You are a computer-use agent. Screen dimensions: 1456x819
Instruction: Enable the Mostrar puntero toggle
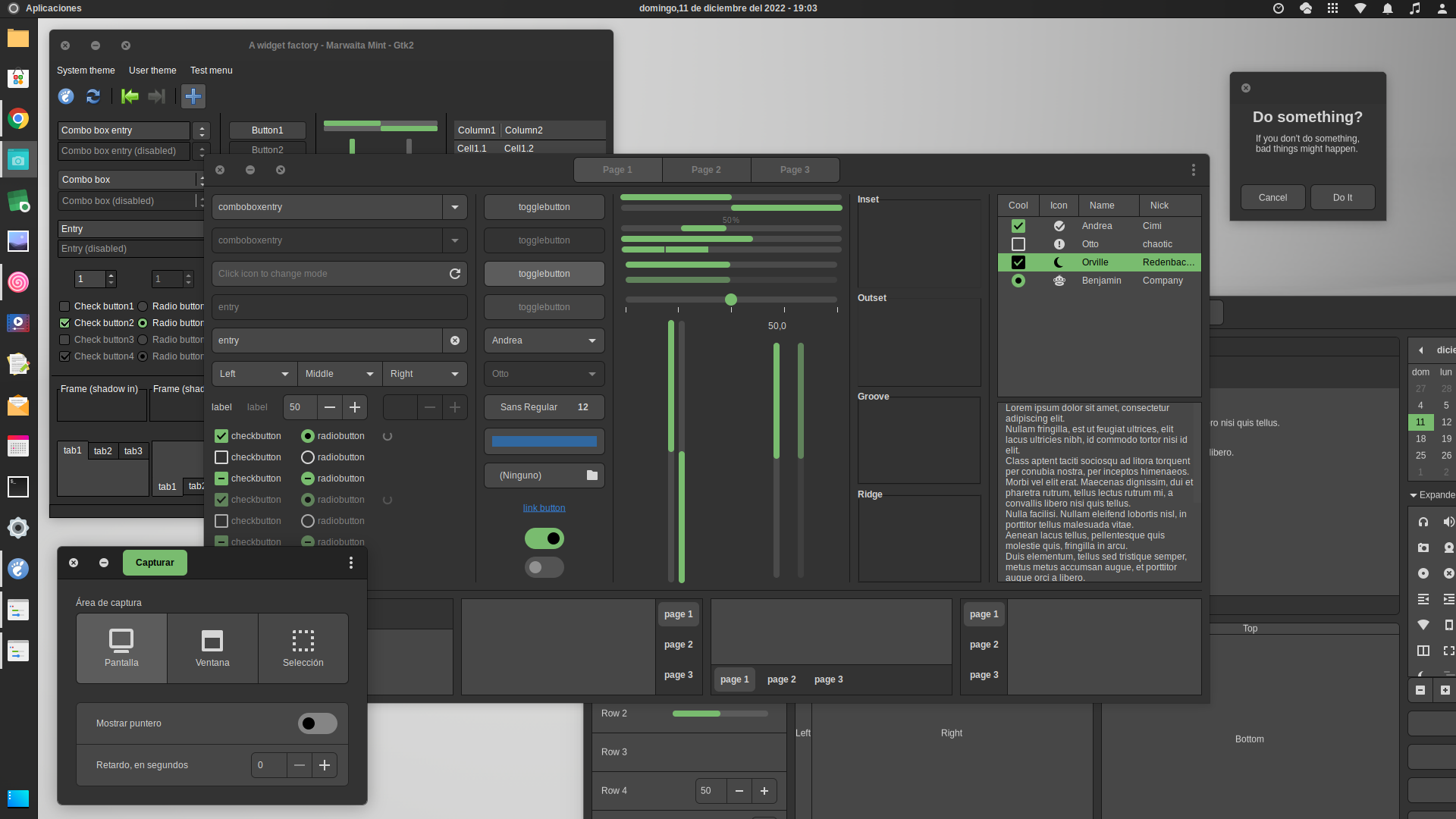click(x=317, y=723)
